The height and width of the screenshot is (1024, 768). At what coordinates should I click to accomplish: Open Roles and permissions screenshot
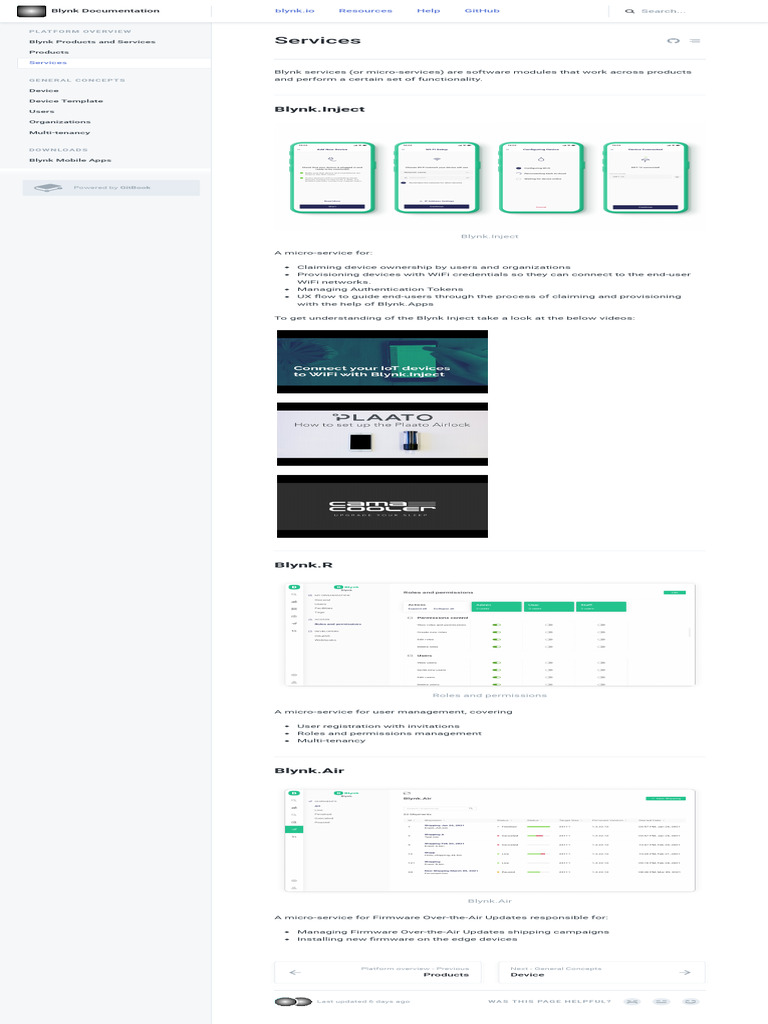[490, 635]
